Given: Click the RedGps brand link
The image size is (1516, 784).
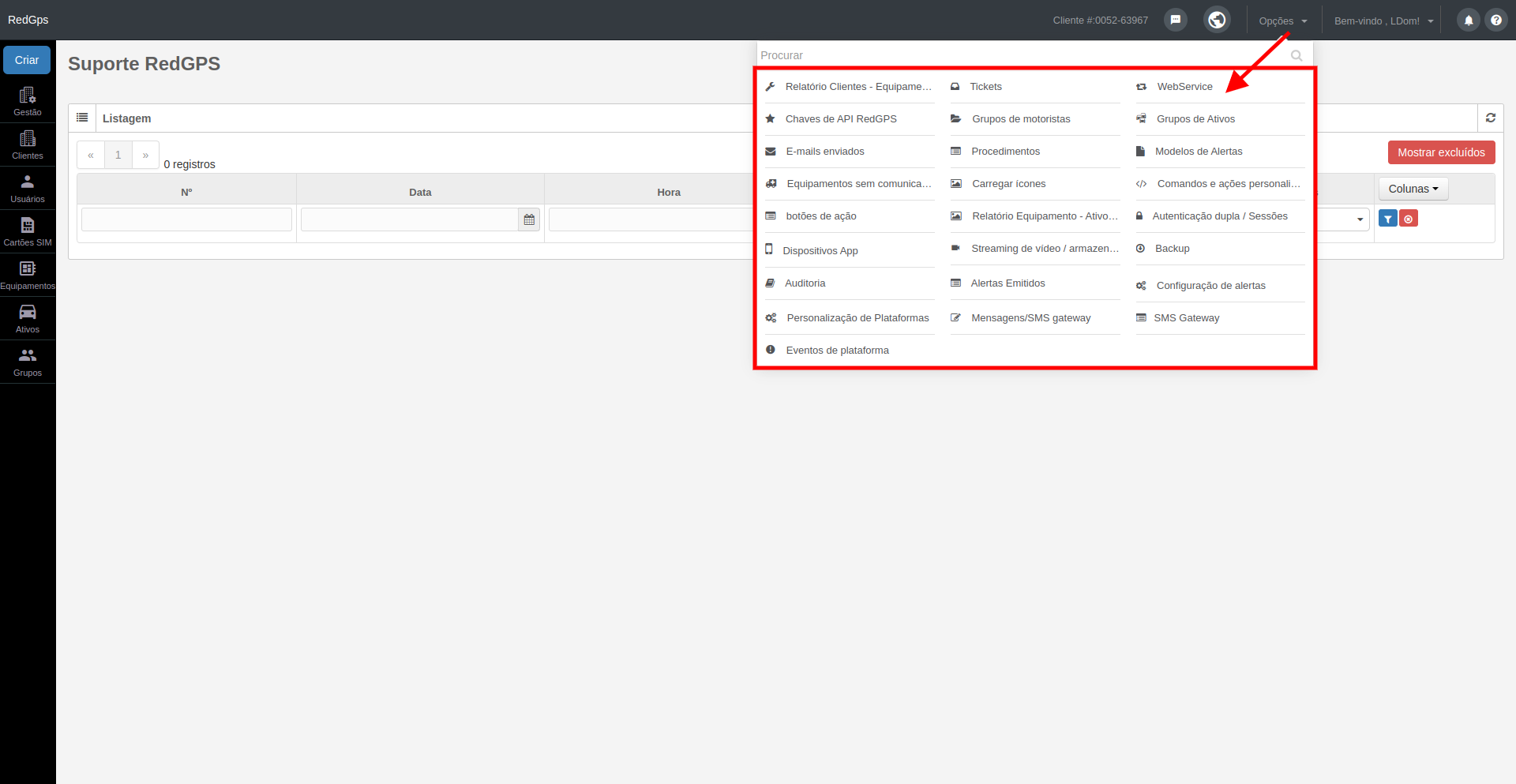Looking at the screenshot, I should (28, 20).
